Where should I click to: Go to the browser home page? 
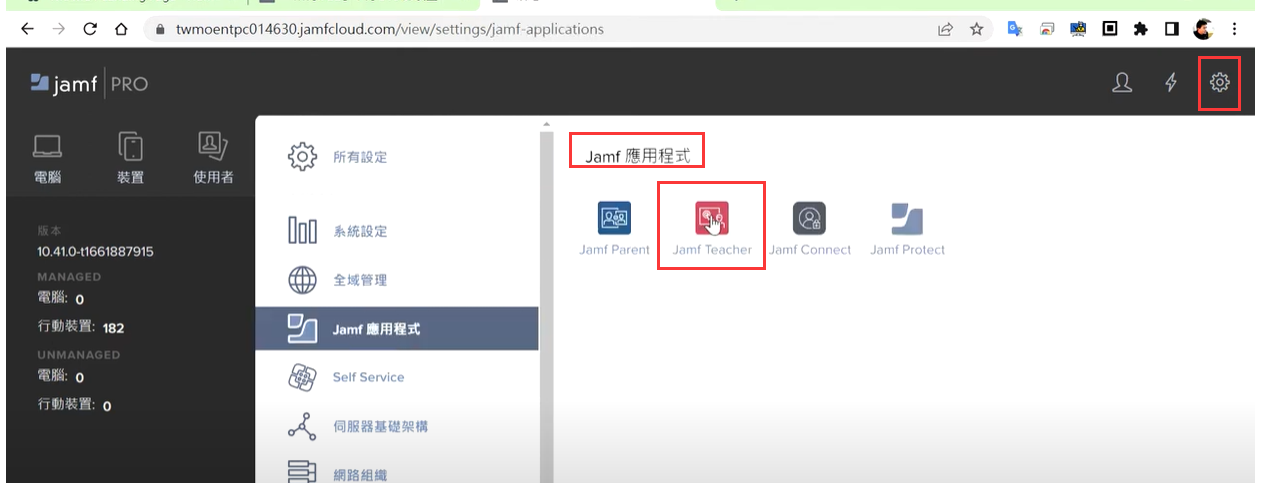click(x=121, y=29)
